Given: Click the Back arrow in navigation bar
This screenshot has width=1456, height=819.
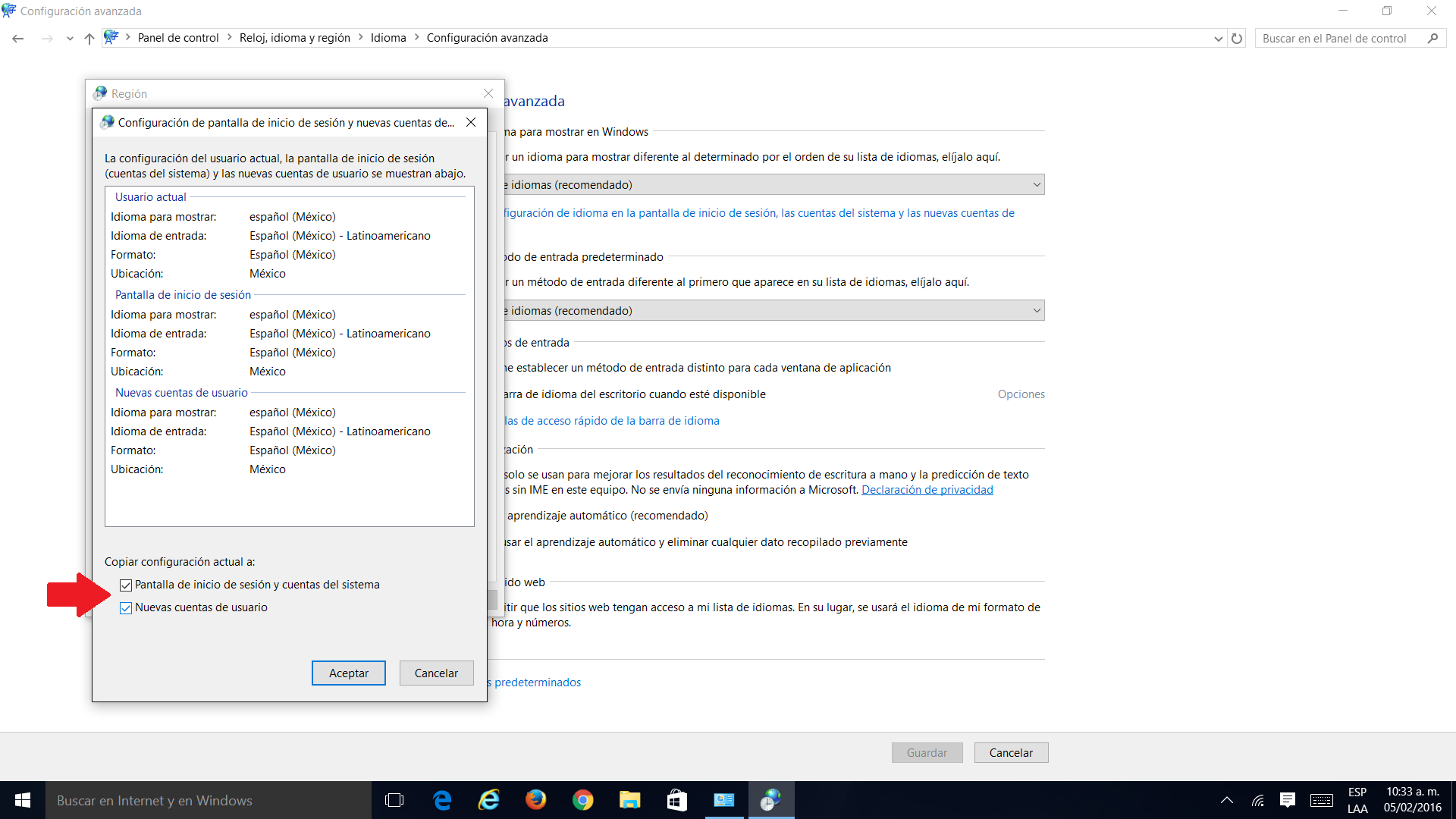Looking at the screenshot, I should tap(18, 39).
